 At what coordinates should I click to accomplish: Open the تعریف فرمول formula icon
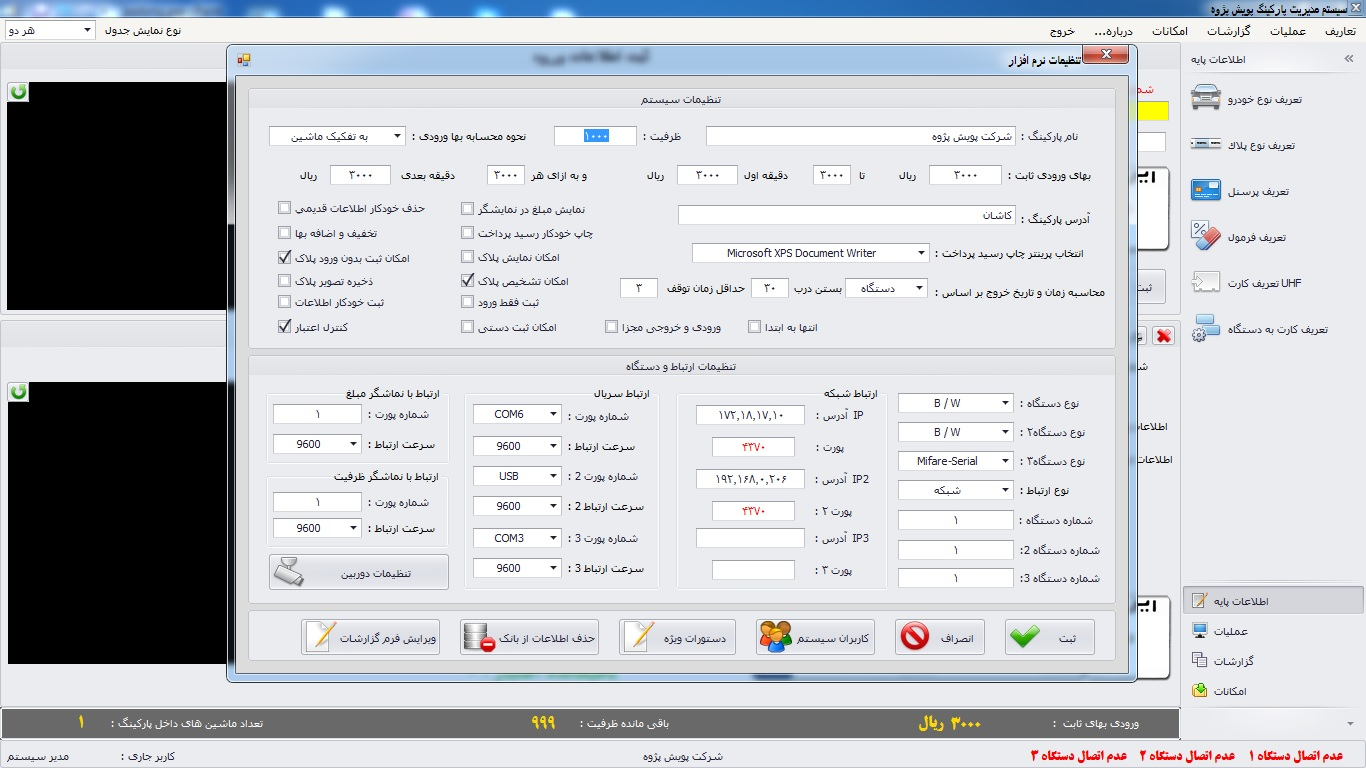(1207, 237)
